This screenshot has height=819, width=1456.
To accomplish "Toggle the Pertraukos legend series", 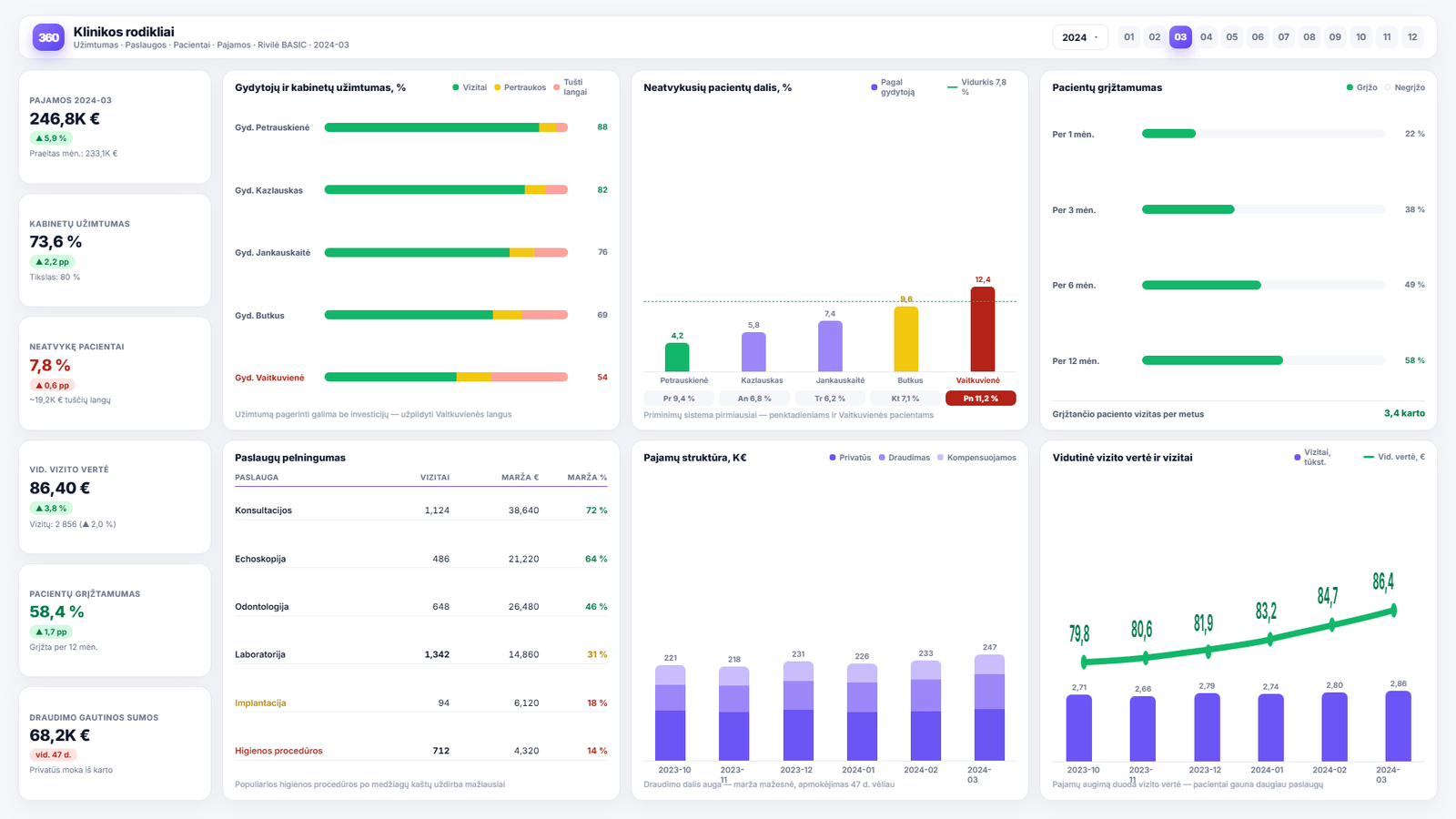I will tap(520, 87).
